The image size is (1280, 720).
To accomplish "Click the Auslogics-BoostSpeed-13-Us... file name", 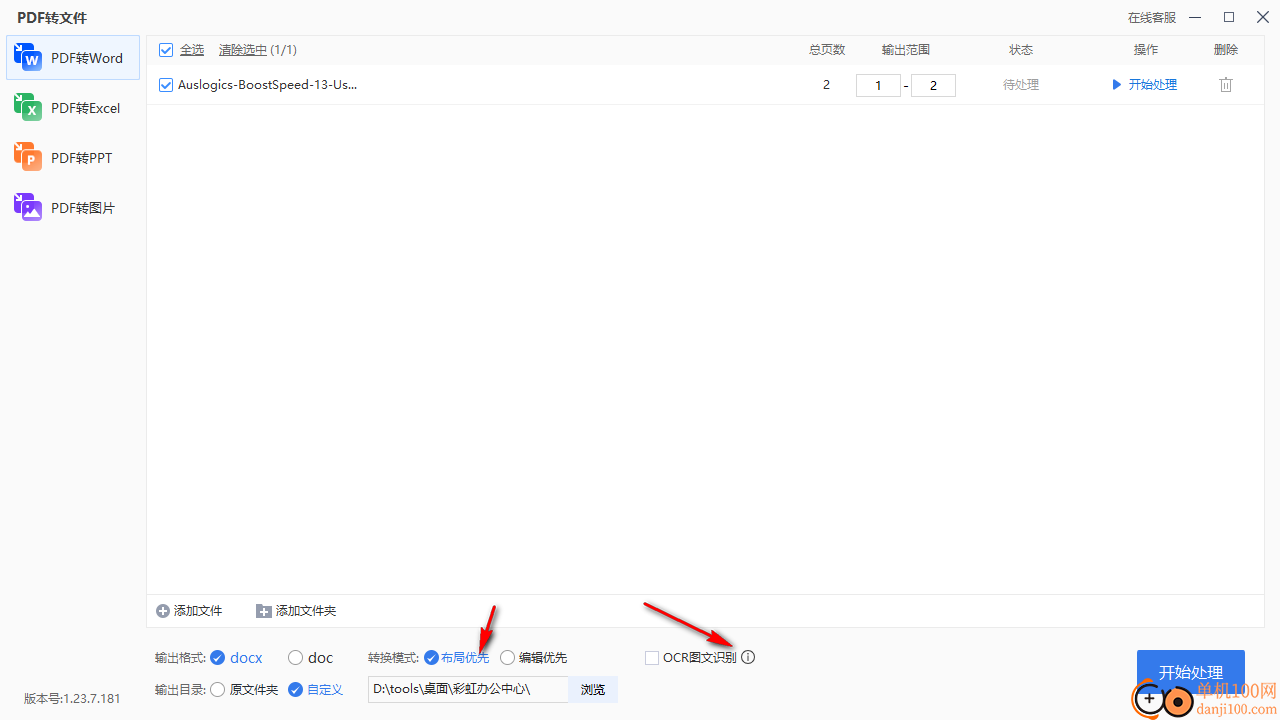I will click(x=267, y=85).
